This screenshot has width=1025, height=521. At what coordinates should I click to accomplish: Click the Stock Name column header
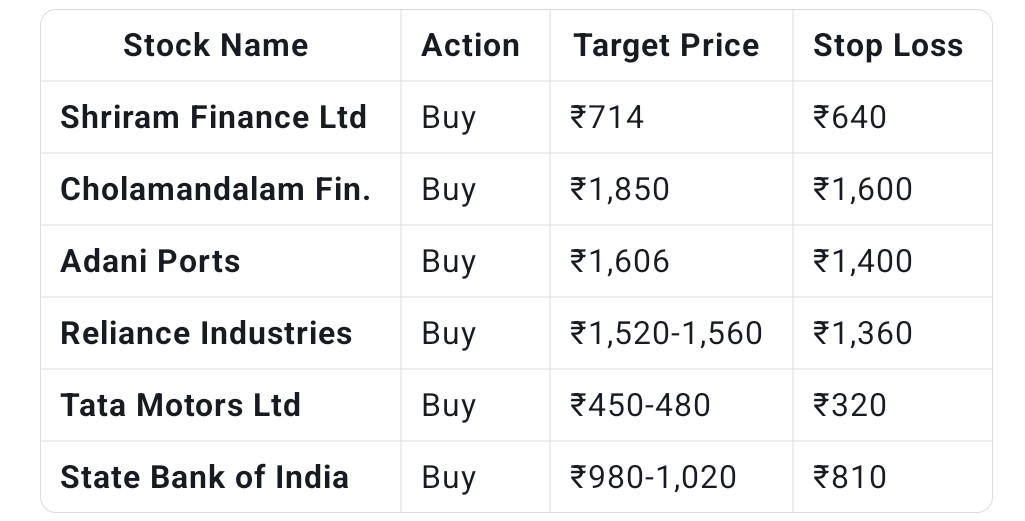[x=215, y=45]
